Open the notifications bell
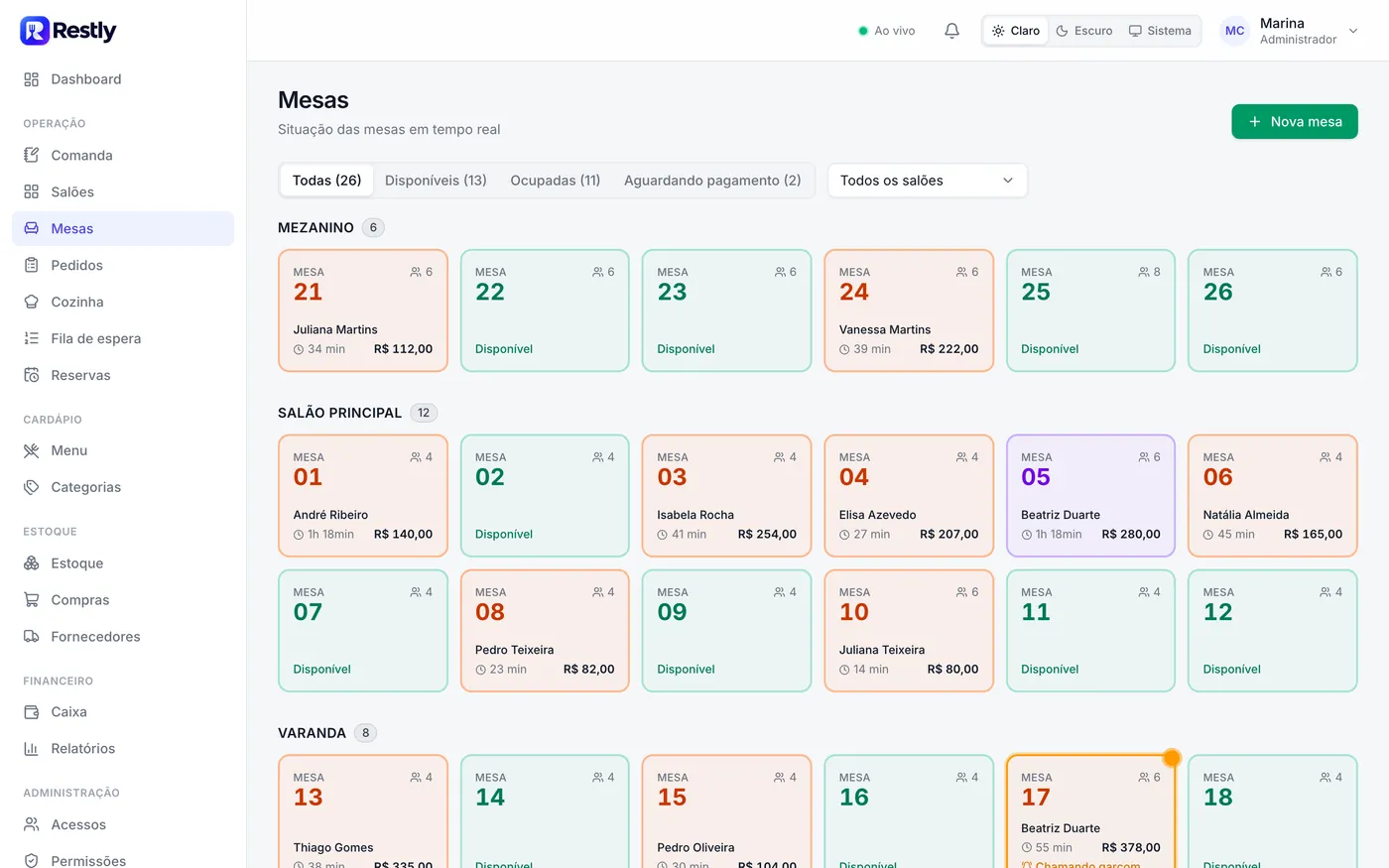The image size is (1389, 868). coord(951,31)
